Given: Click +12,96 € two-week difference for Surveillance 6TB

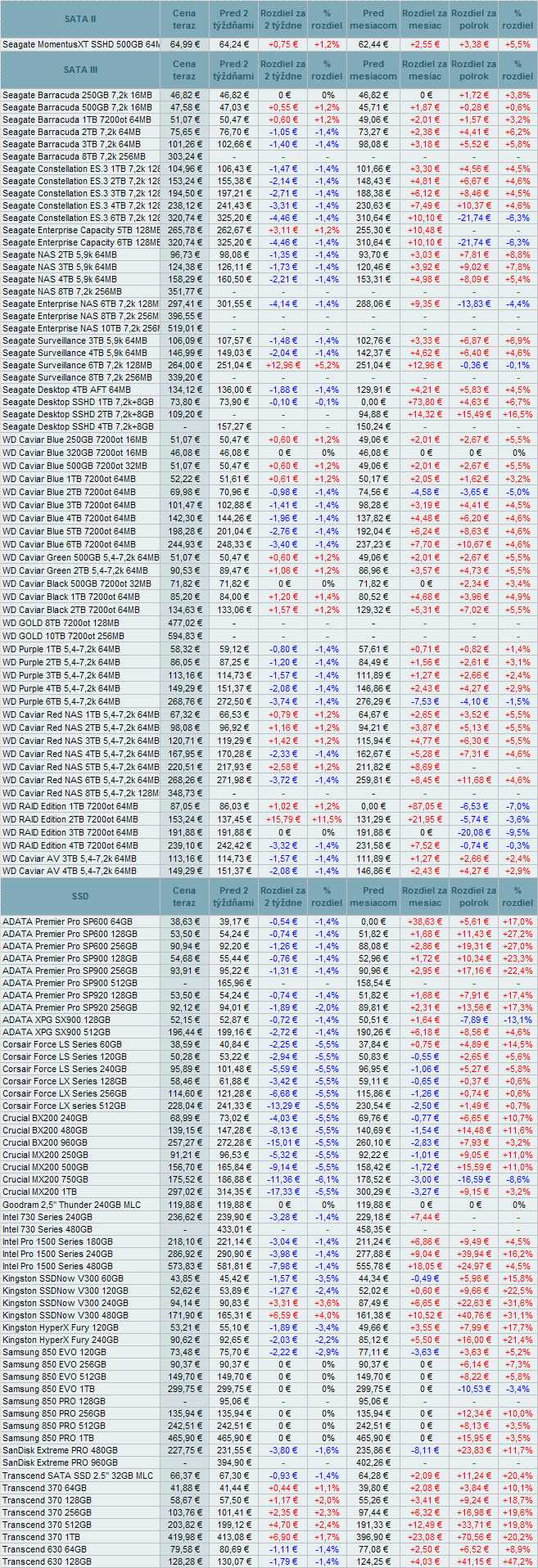Looking at the screenshot, I should 283,365.
